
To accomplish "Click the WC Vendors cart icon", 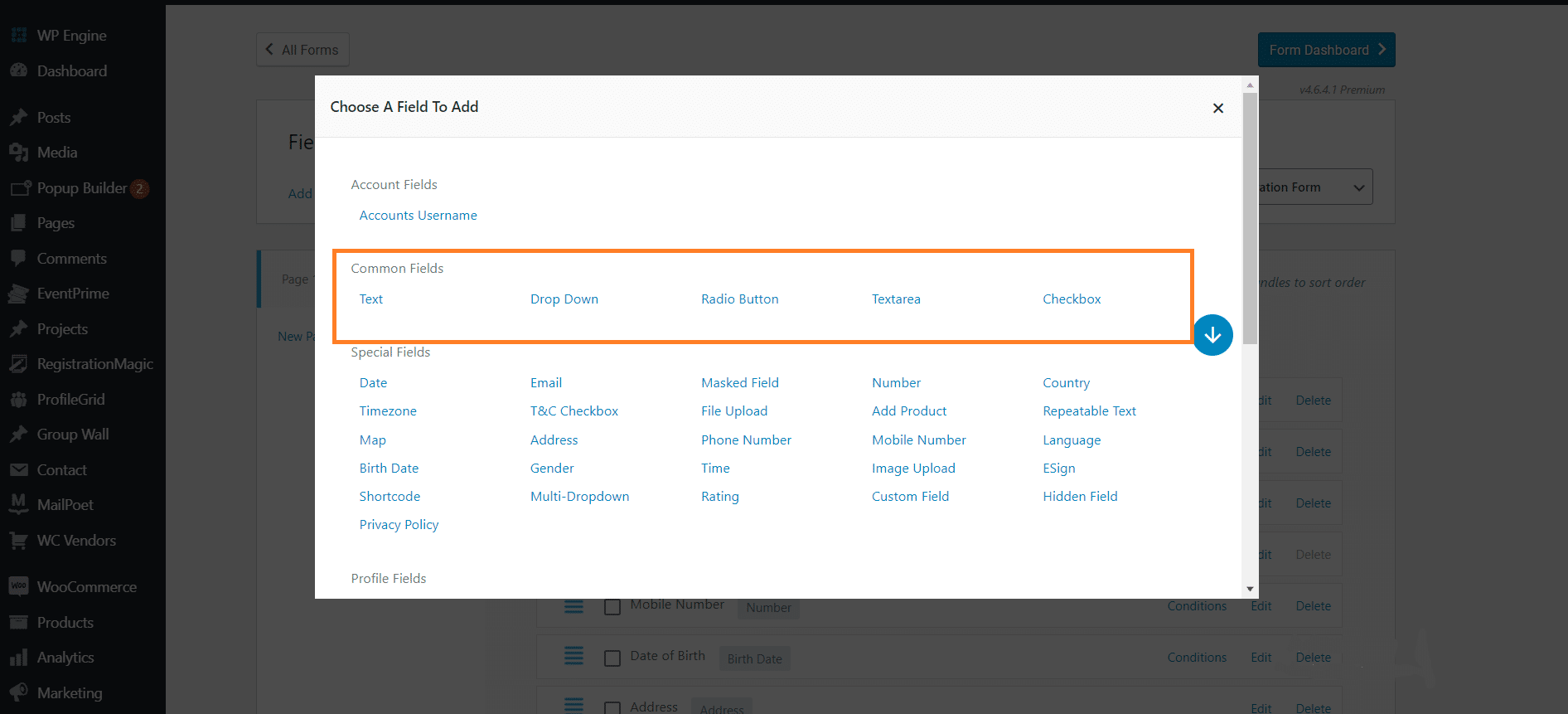I will pos(18,541).
